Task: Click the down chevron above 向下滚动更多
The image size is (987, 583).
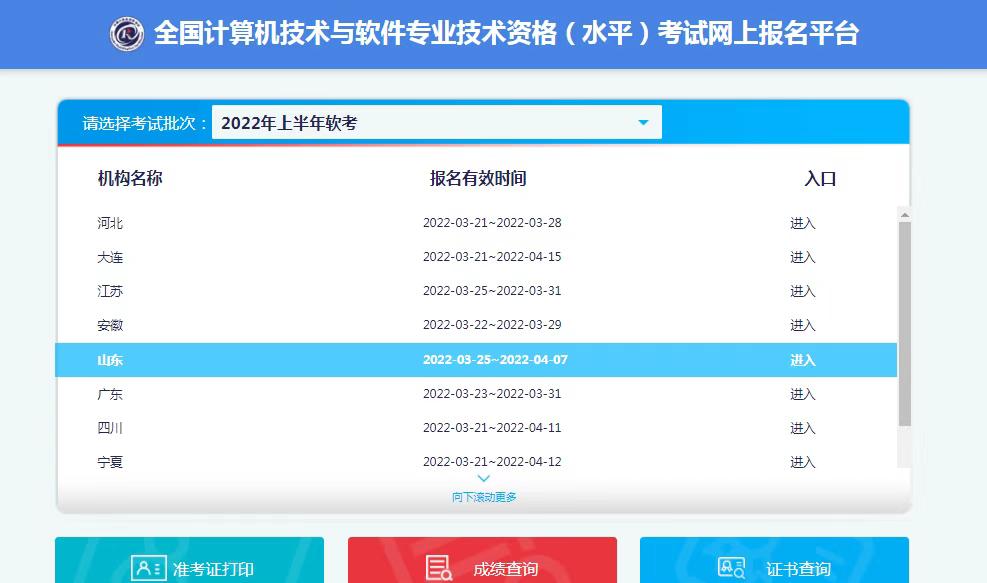Action: 484,479
